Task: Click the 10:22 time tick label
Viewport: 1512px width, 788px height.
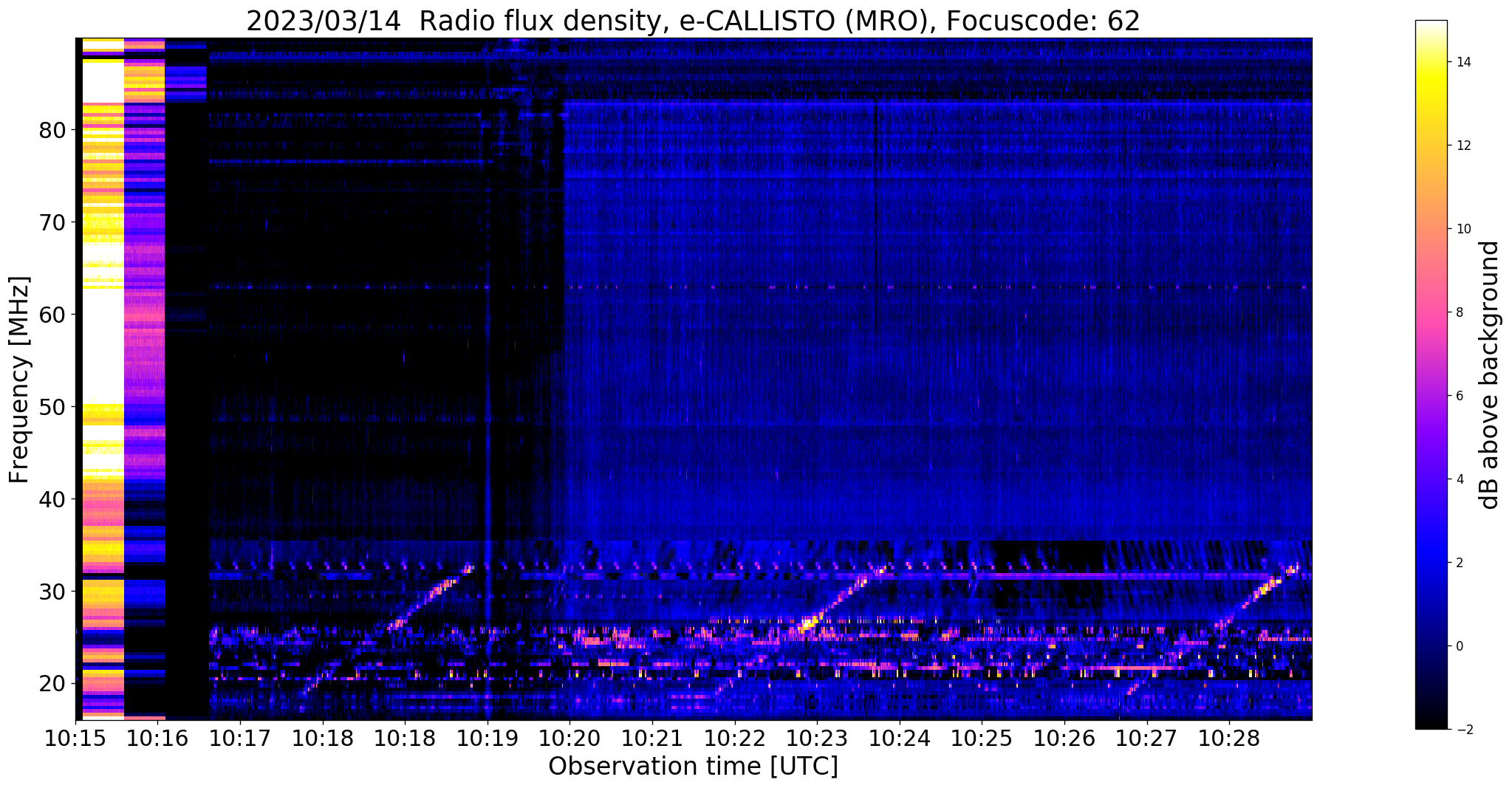Action: (x=735, y=739)
